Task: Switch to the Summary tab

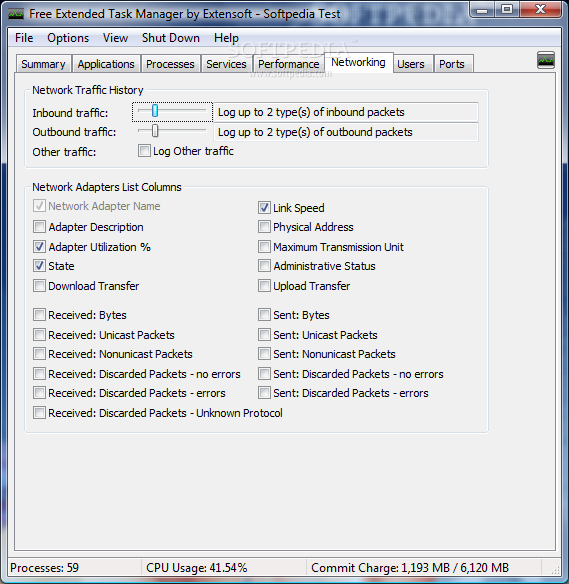Action: point(43,64)
